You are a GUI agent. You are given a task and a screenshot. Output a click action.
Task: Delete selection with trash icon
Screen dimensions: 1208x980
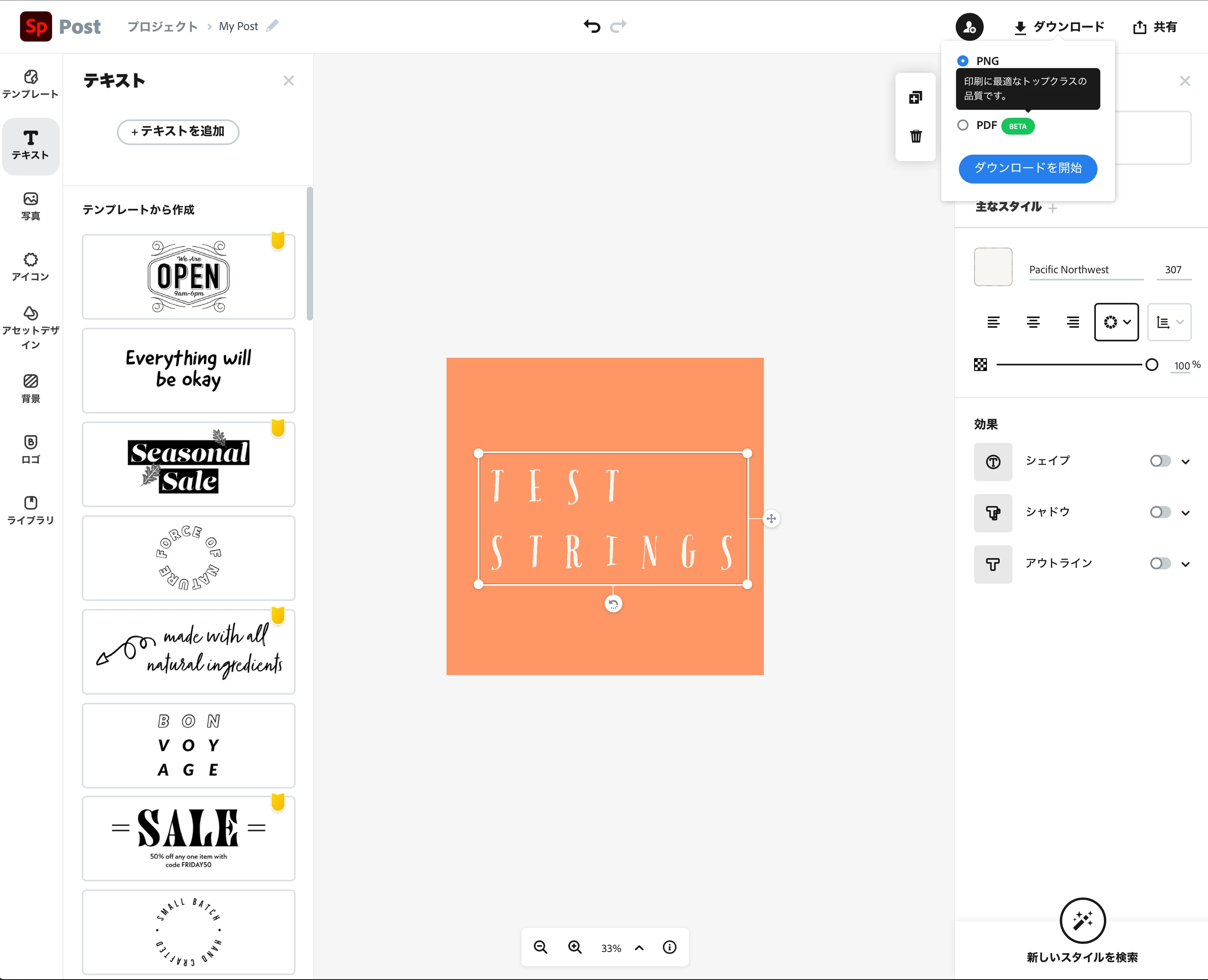click(916, 136)
